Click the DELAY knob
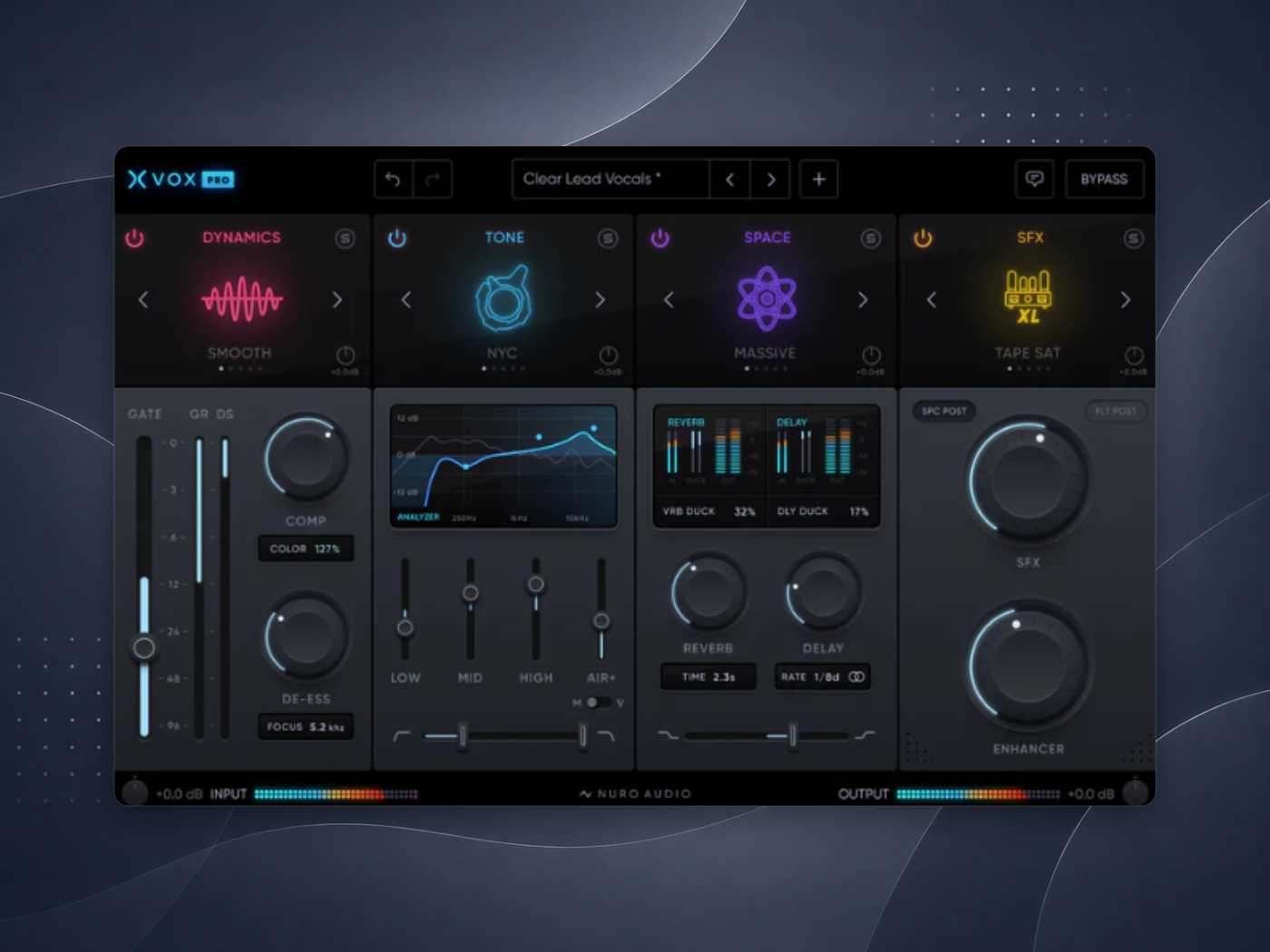1270x952 pixels. coord(823,591)
